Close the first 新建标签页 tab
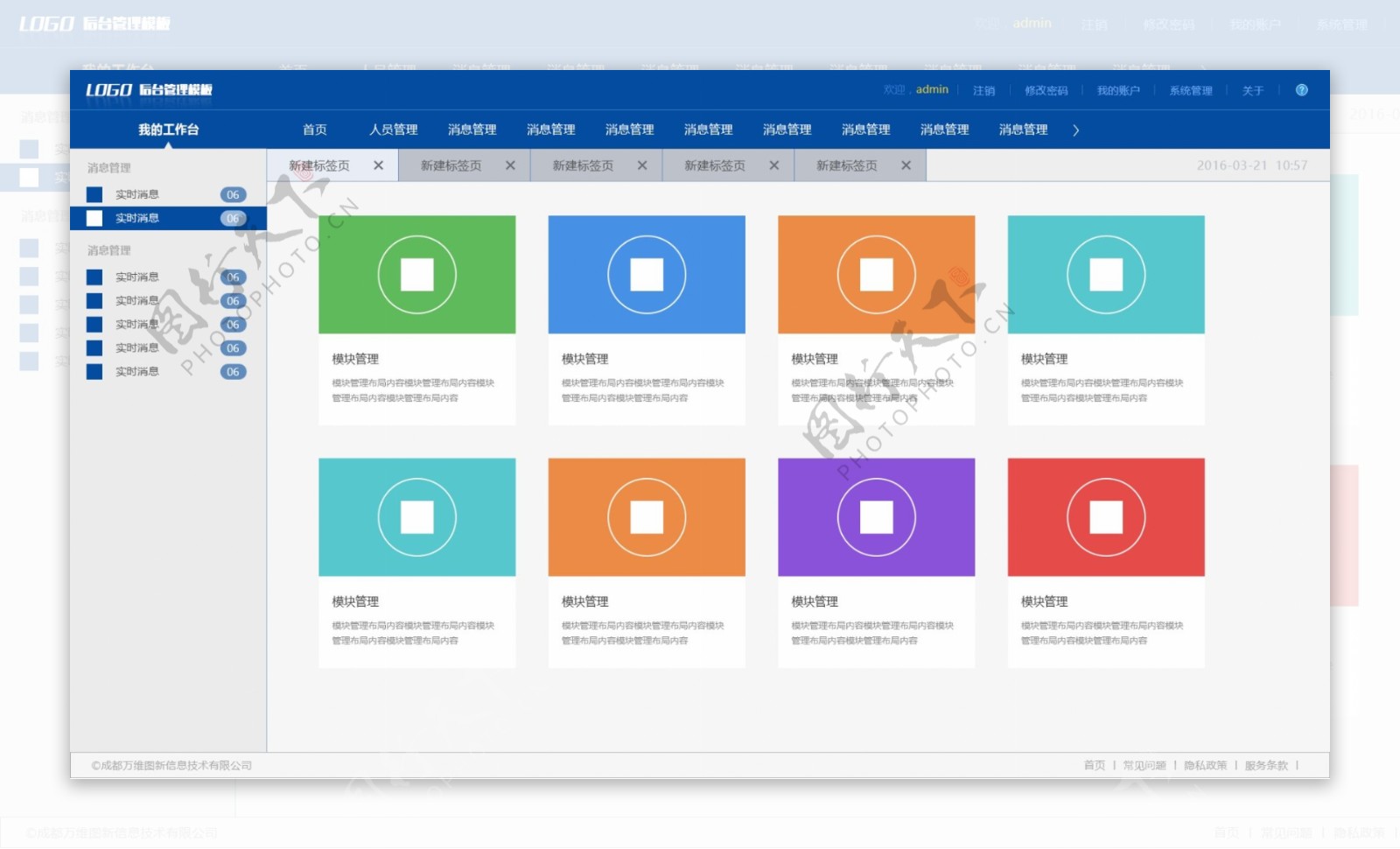This screenshot has height=849, width=1400. coord(378,165)
